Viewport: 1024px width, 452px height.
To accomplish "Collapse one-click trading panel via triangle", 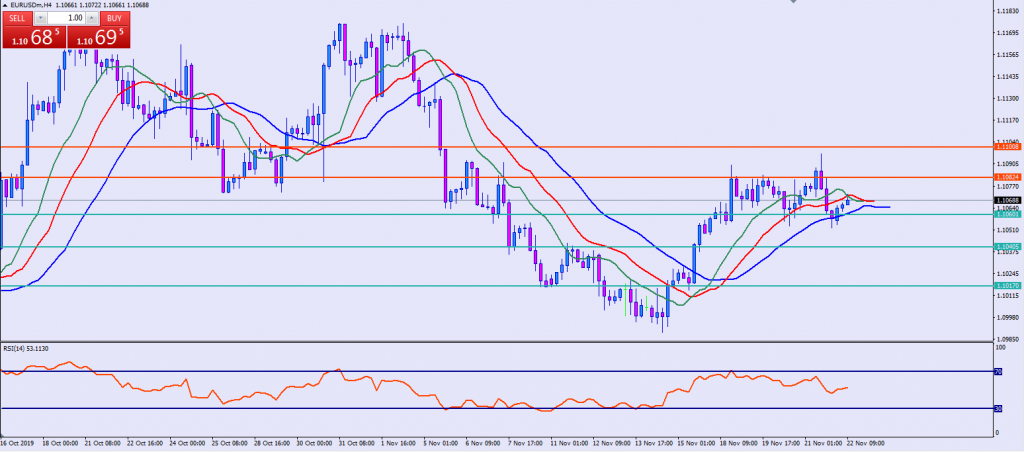I will pyautogui.click(x=5, y=5).
